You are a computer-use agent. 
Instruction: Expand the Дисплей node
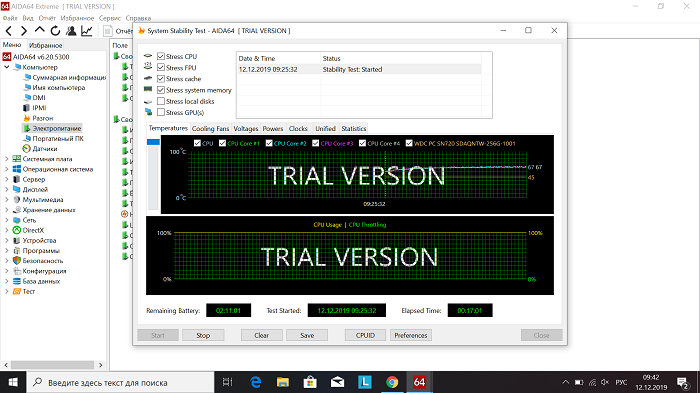pyautogui.click(x=7, y=189)
